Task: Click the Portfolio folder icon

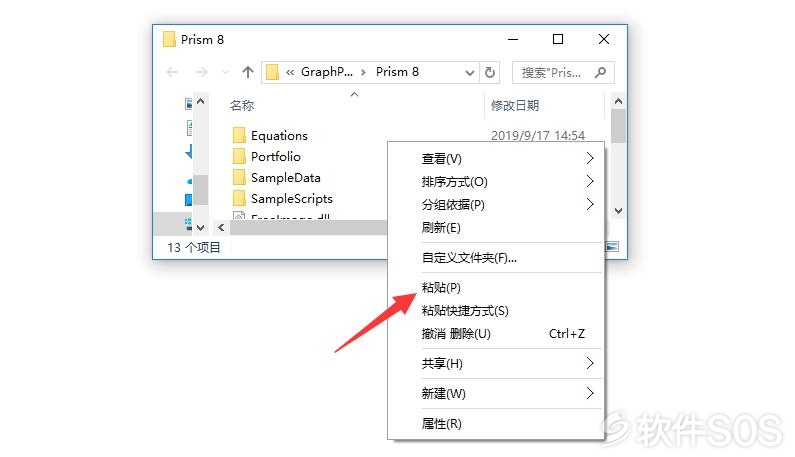Action: [239, 156]
